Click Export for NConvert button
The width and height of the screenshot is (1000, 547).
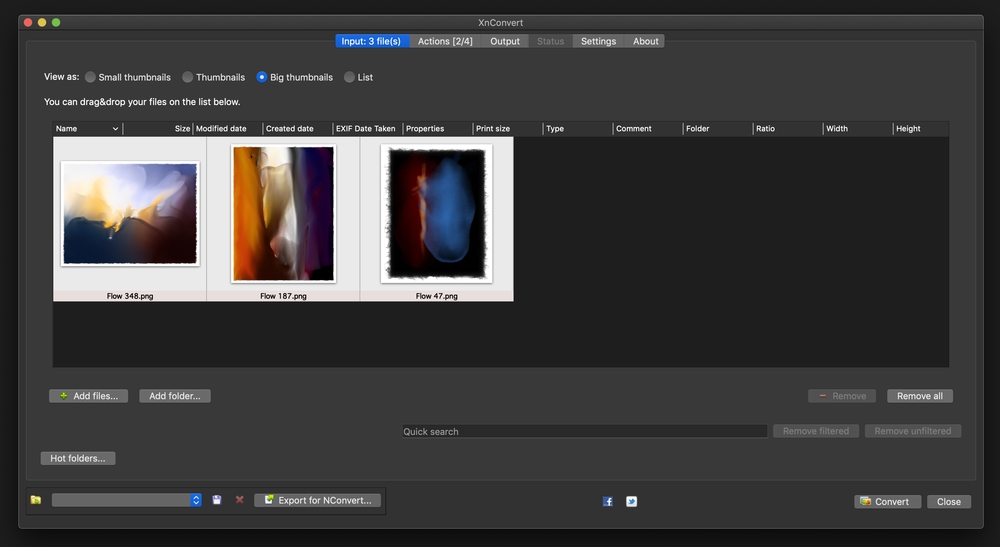(x=318, y=500)
